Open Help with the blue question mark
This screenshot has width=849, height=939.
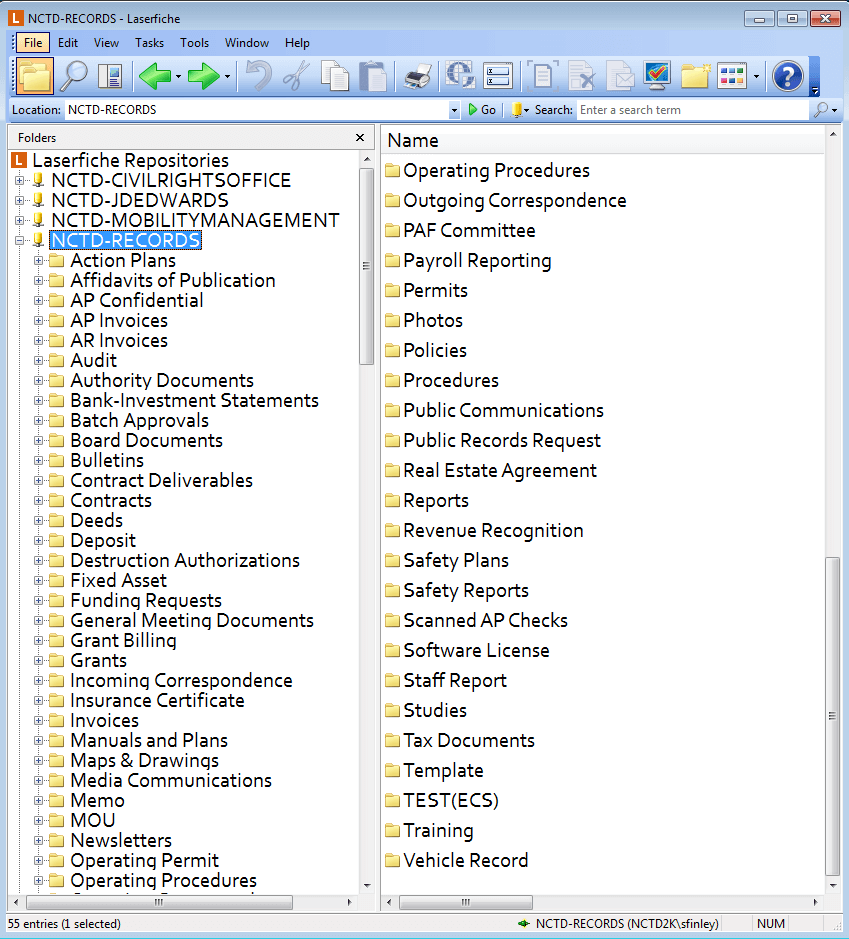click(788, 76)
